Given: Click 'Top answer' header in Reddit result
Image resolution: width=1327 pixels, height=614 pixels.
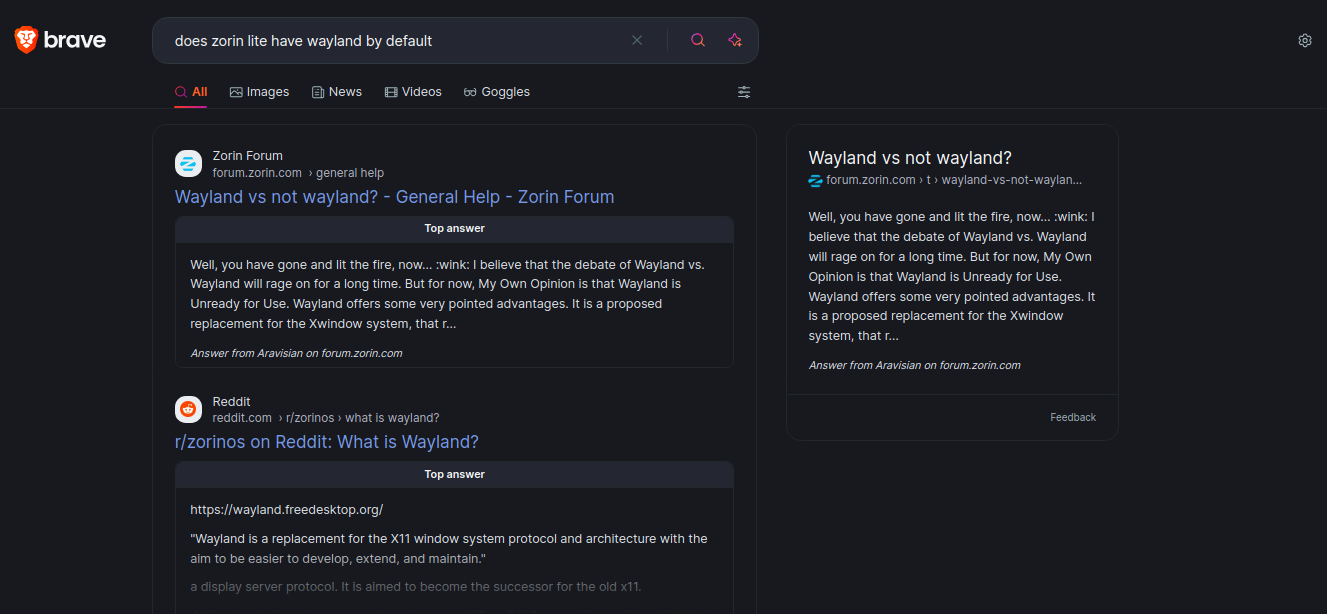Looking at the screenshot, I should coord(454,475).
